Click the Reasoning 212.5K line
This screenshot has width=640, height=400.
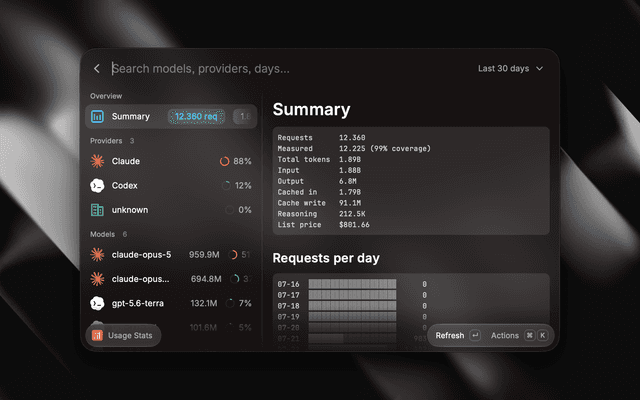tap(322, 214)
